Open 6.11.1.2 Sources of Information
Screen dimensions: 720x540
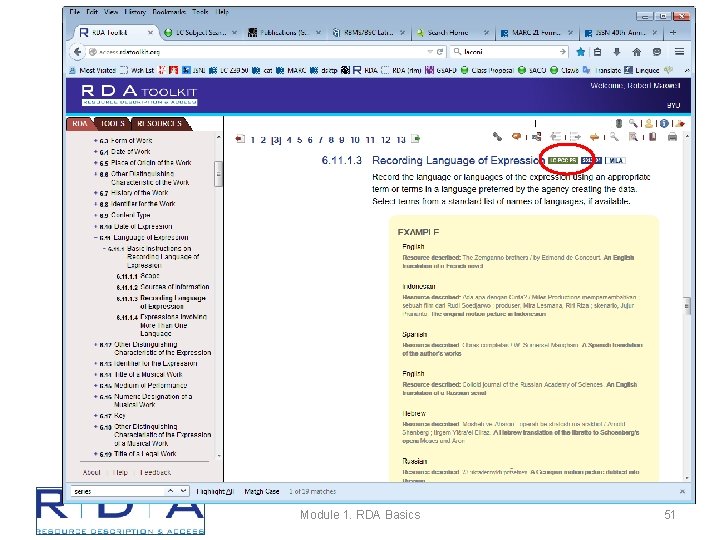[163, 287]
